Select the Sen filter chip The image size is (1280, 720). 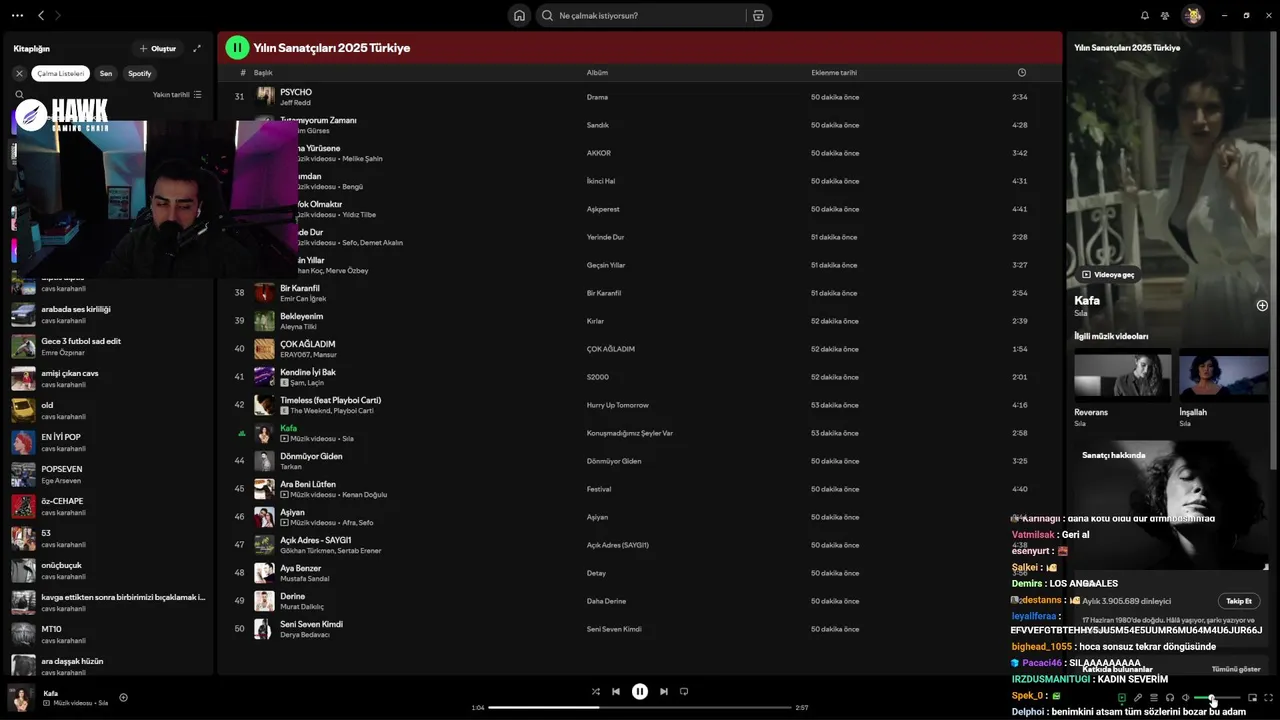pyautogui.click(x=106, y=73)
